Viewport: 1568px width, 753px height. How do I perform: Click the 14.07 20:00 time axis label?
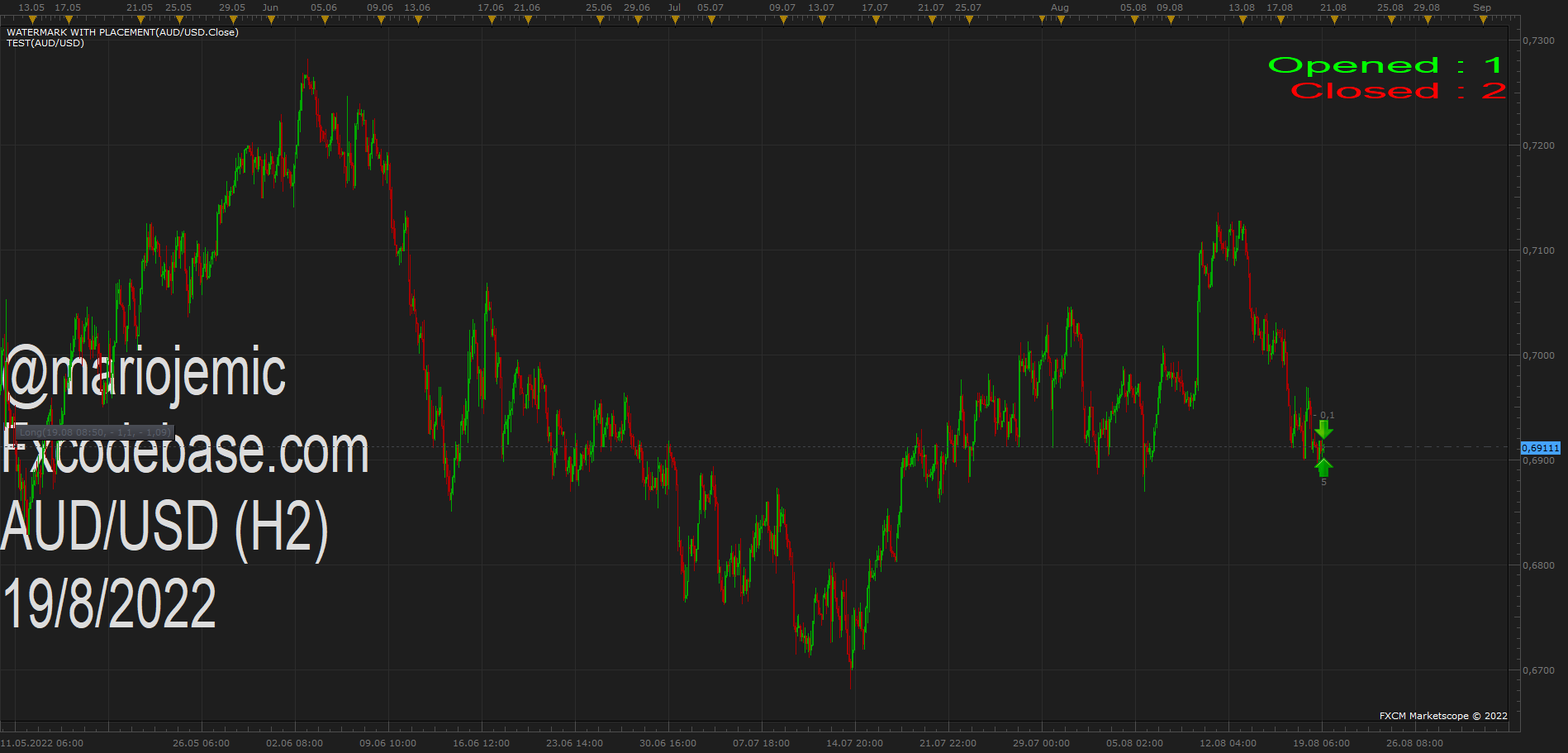click(x=854, y=743)
